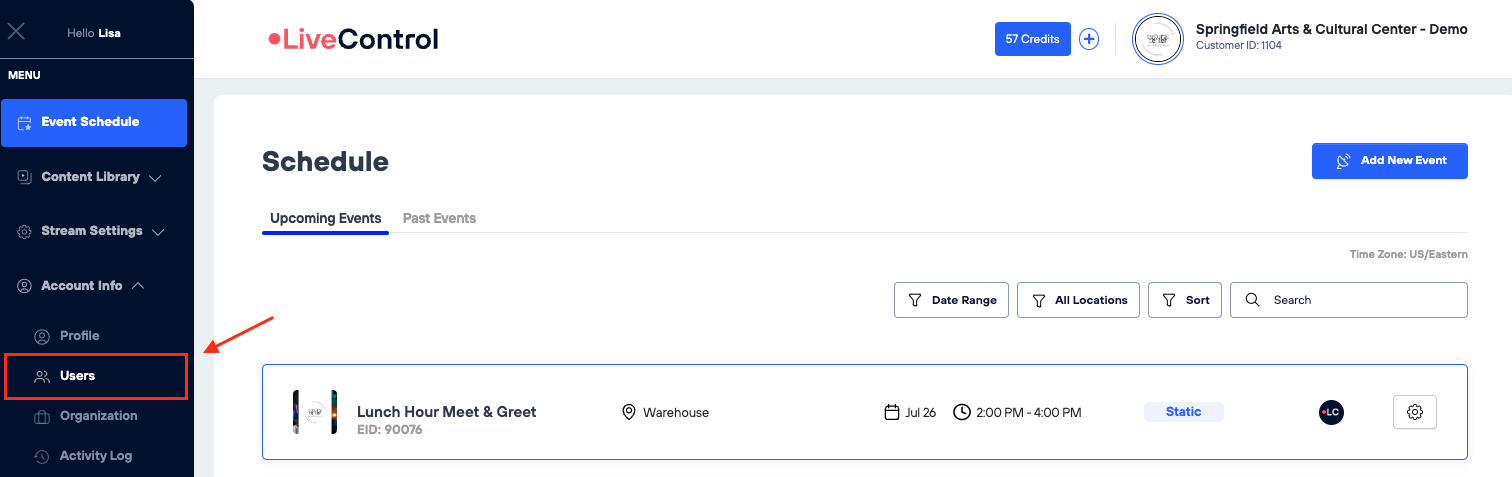Open Profile from the sidebar
Image resolution: width=1512 pixels, height=477 pixels.
click(79, 336)
